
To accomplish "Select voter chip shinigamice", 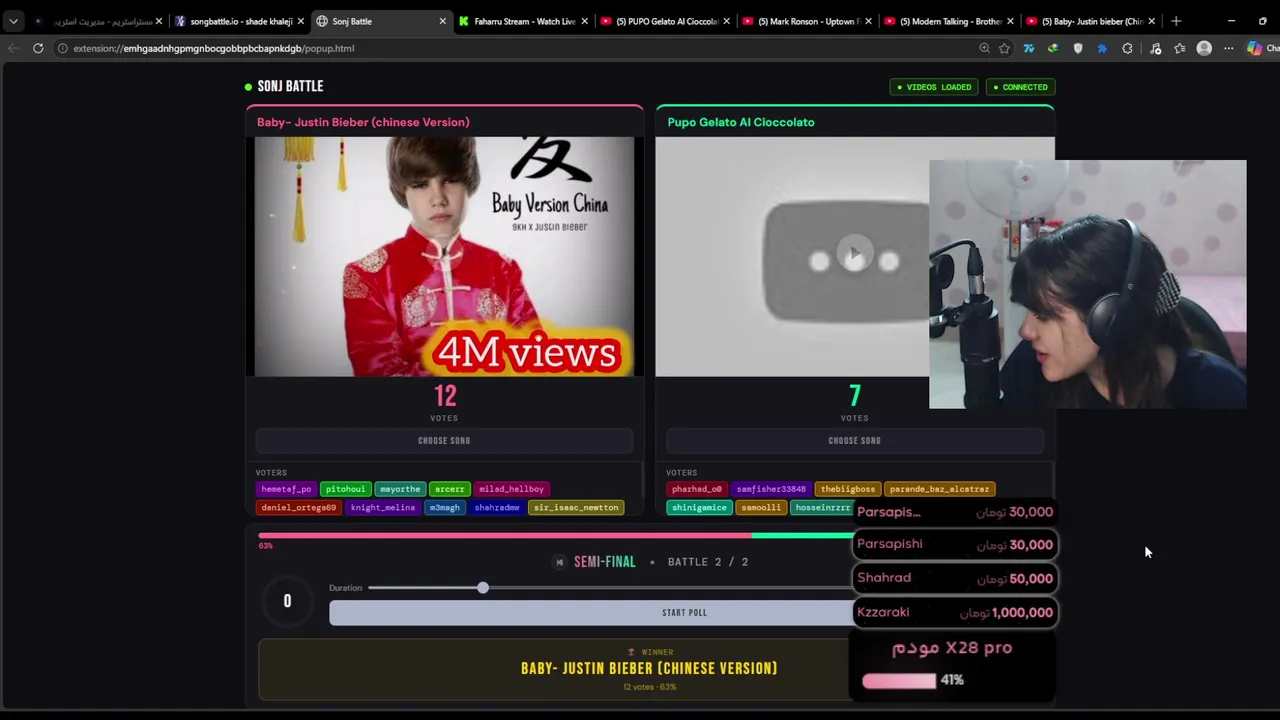I will click(699, 508).
